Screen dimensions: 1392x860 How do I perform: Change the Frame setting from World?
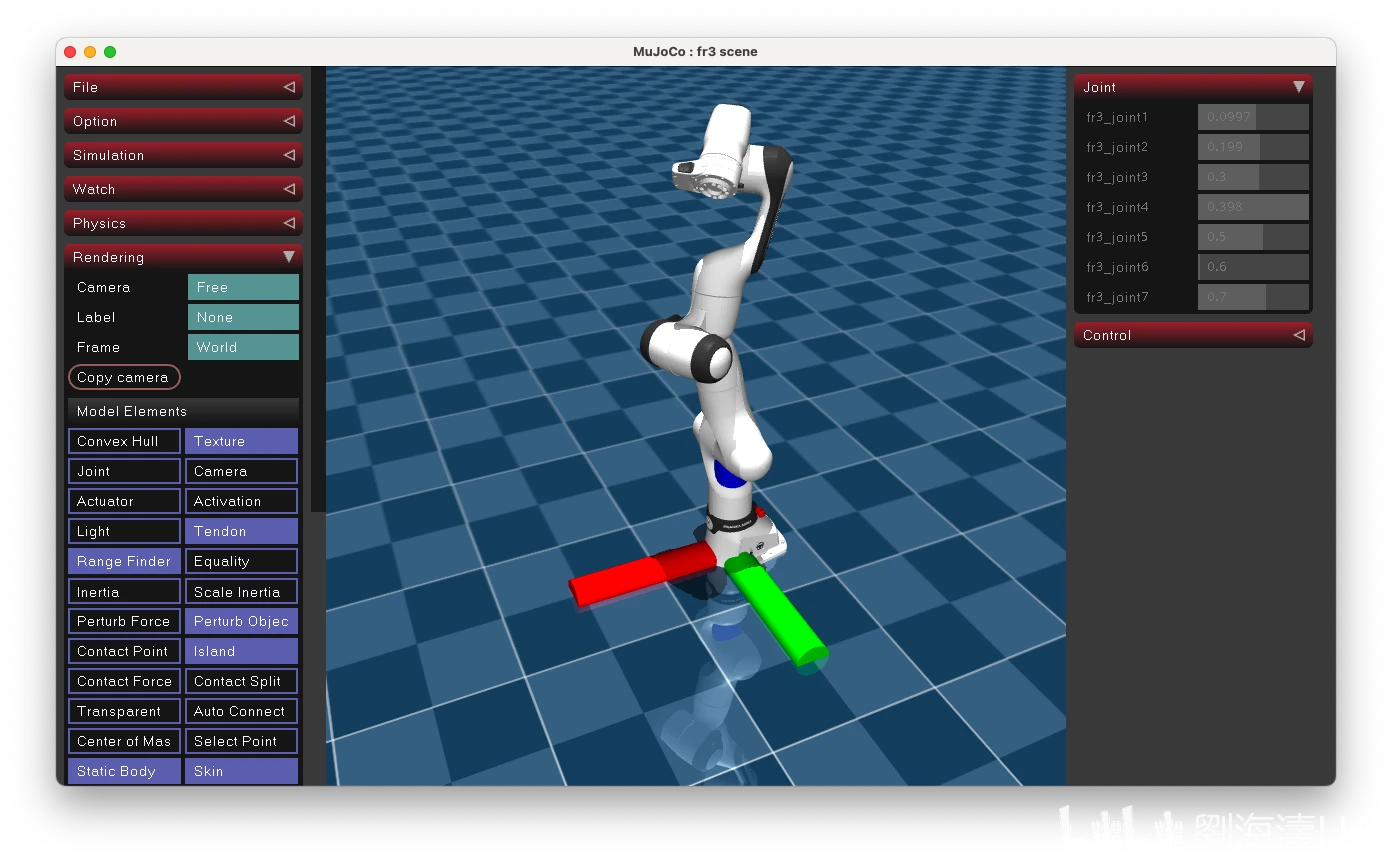click(x=243, y=347)
